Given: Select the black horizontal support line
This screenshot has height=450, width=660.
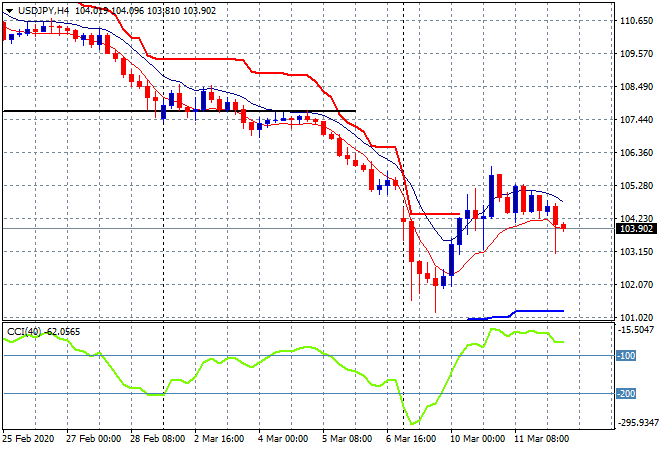Looking at the screenshot, I should click(100, 111).
